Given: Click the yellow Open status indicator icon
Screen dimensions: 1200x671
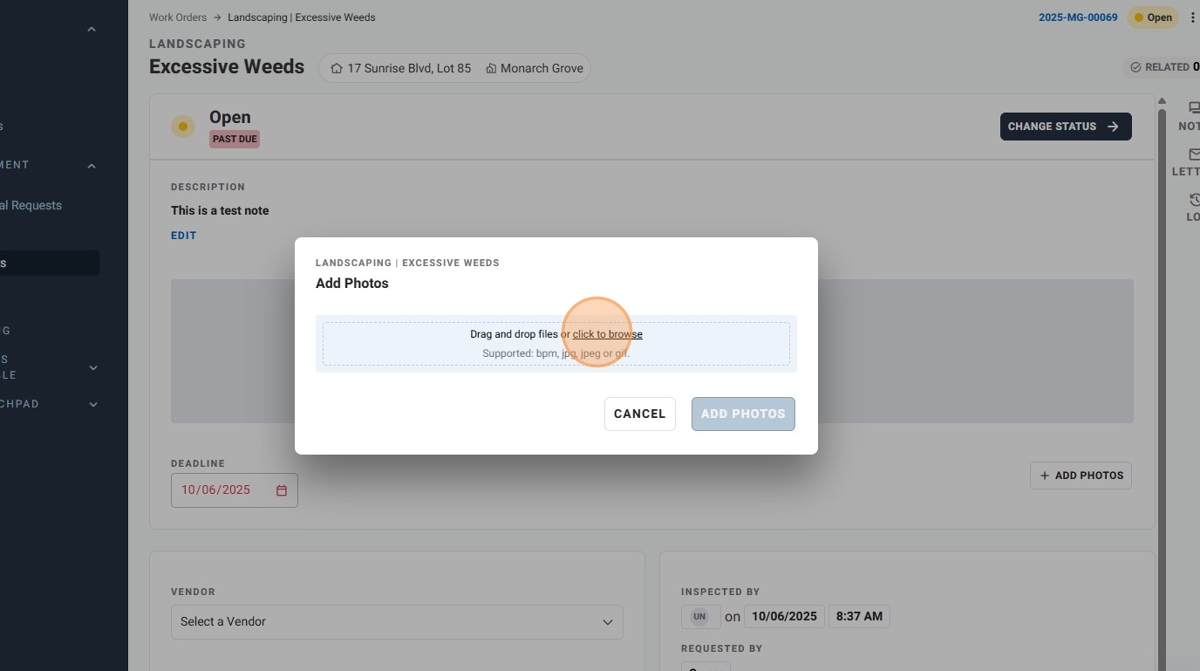Looking at the screenshot, I should 183,127.
